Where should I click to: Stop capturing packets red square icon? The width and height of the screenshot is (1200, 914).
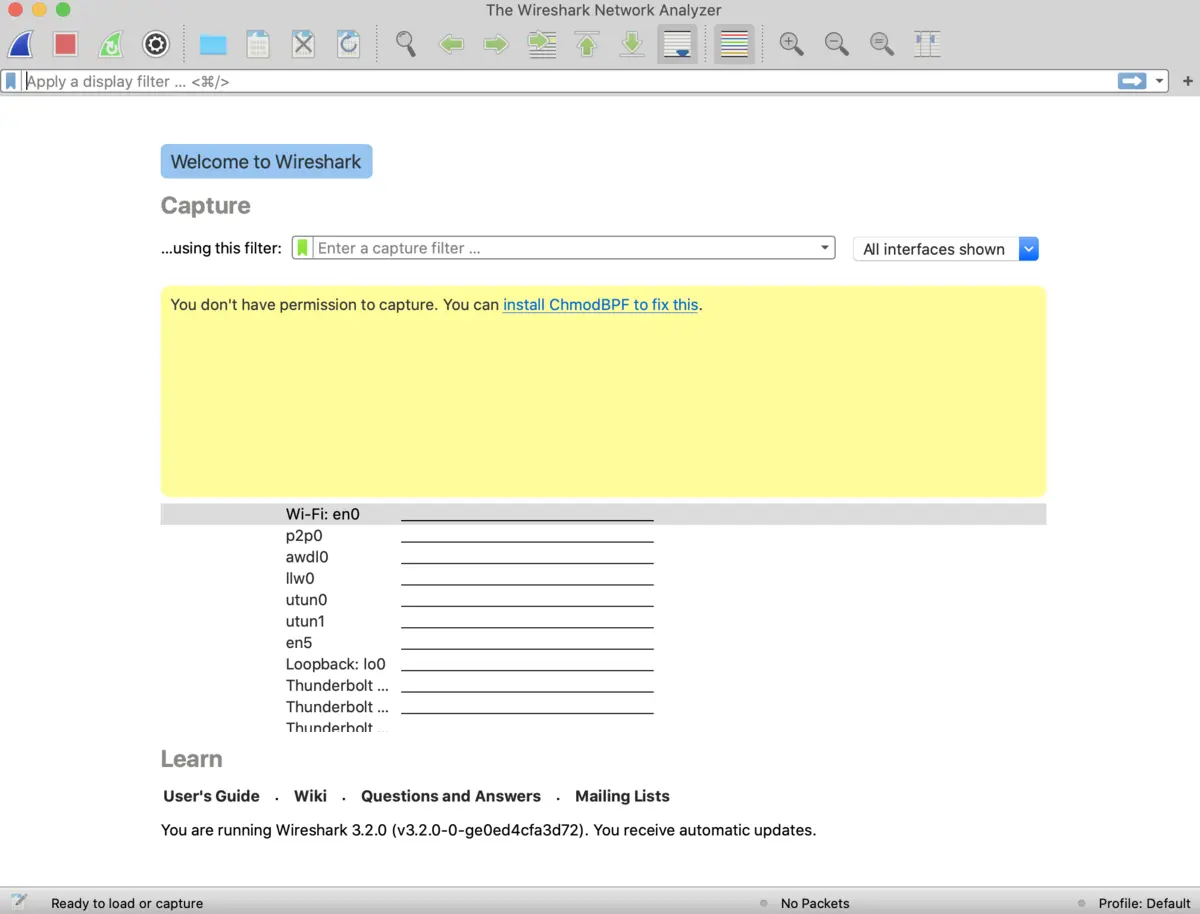coord(66,44)
